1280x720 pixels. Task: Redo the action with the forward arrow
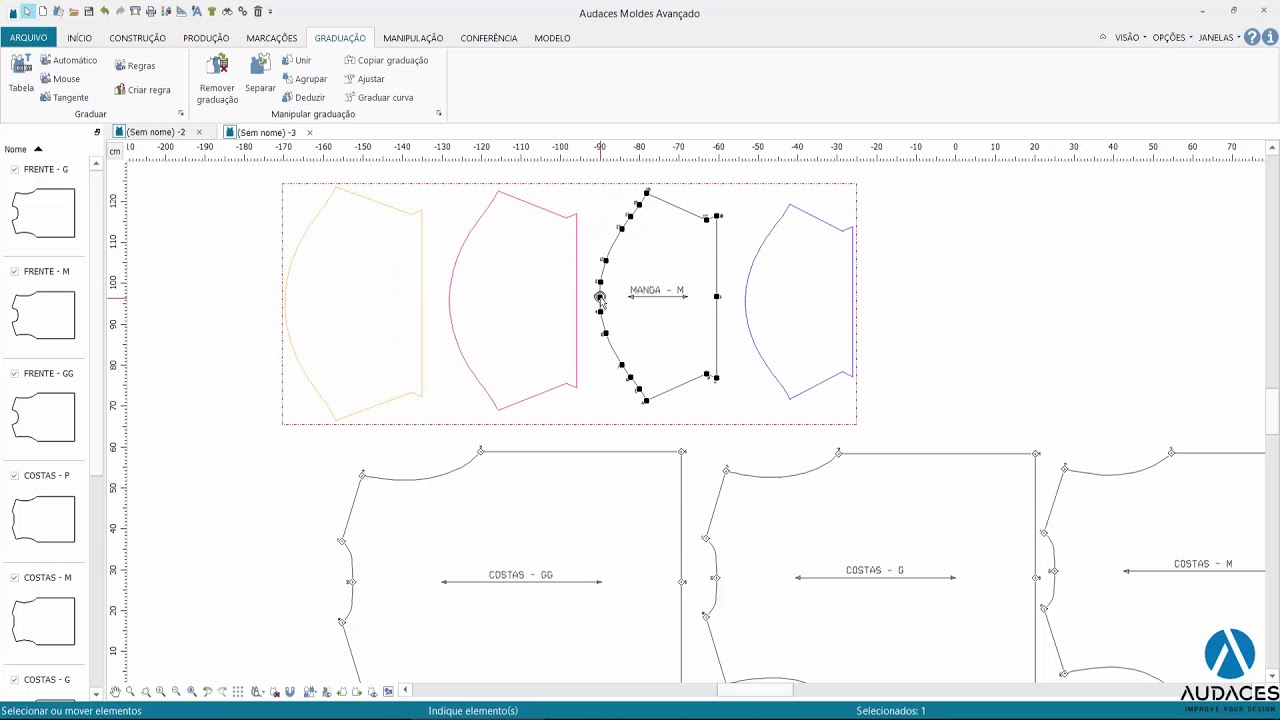120,11
